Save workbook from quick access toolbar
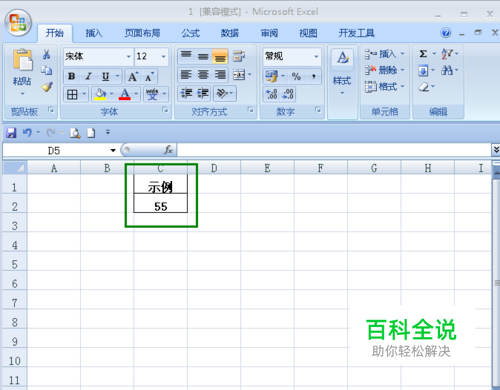 [11, 133]
